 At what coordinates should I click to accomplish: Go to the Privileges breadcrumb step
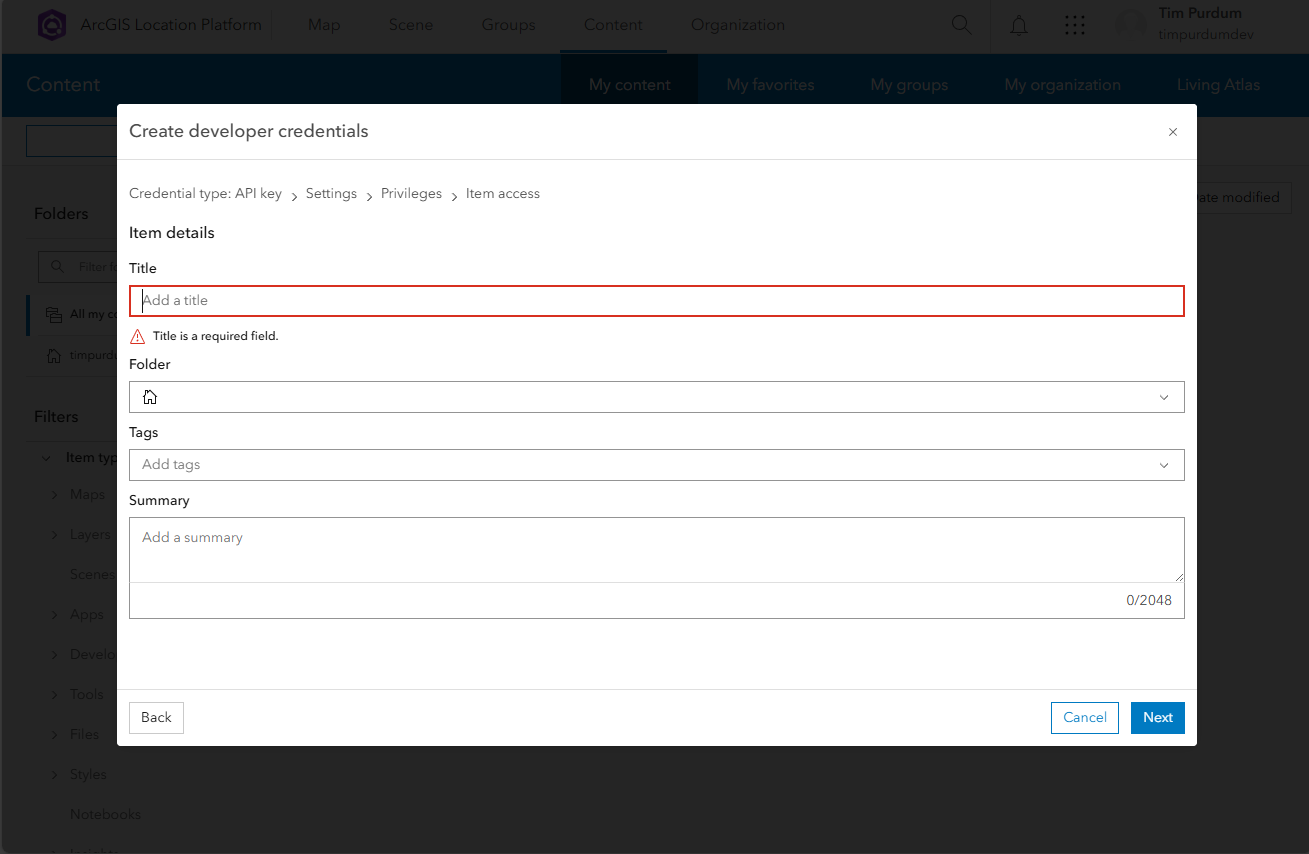411,194
